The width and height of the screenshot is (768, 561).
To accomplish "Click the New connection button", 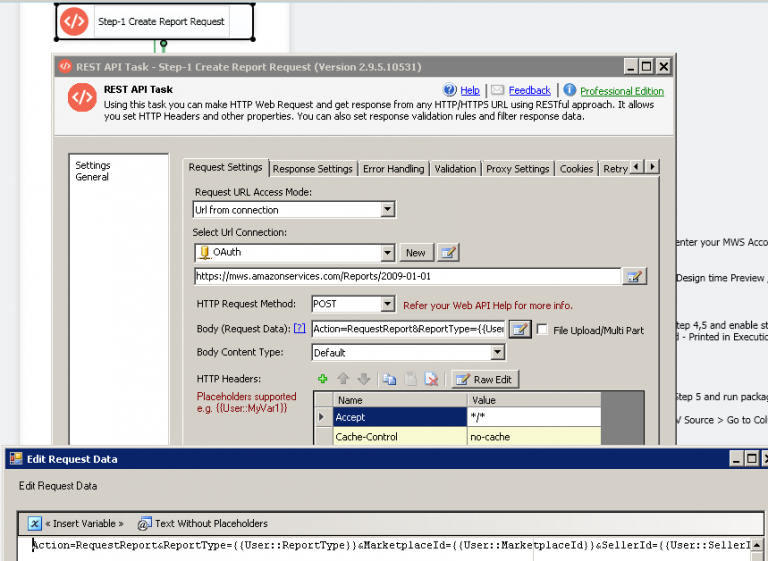I will click(x=415, y=253).
